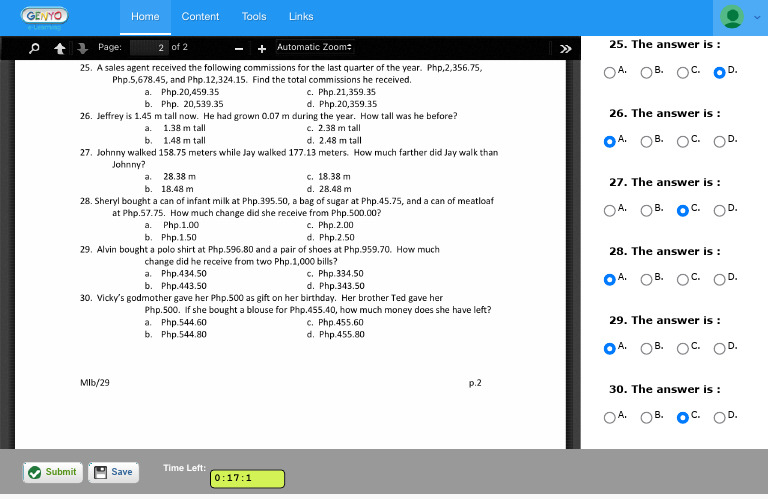Expand the user account dropdown arrow
The height and width of the screenshot is (499, 768).
[757, 17]
